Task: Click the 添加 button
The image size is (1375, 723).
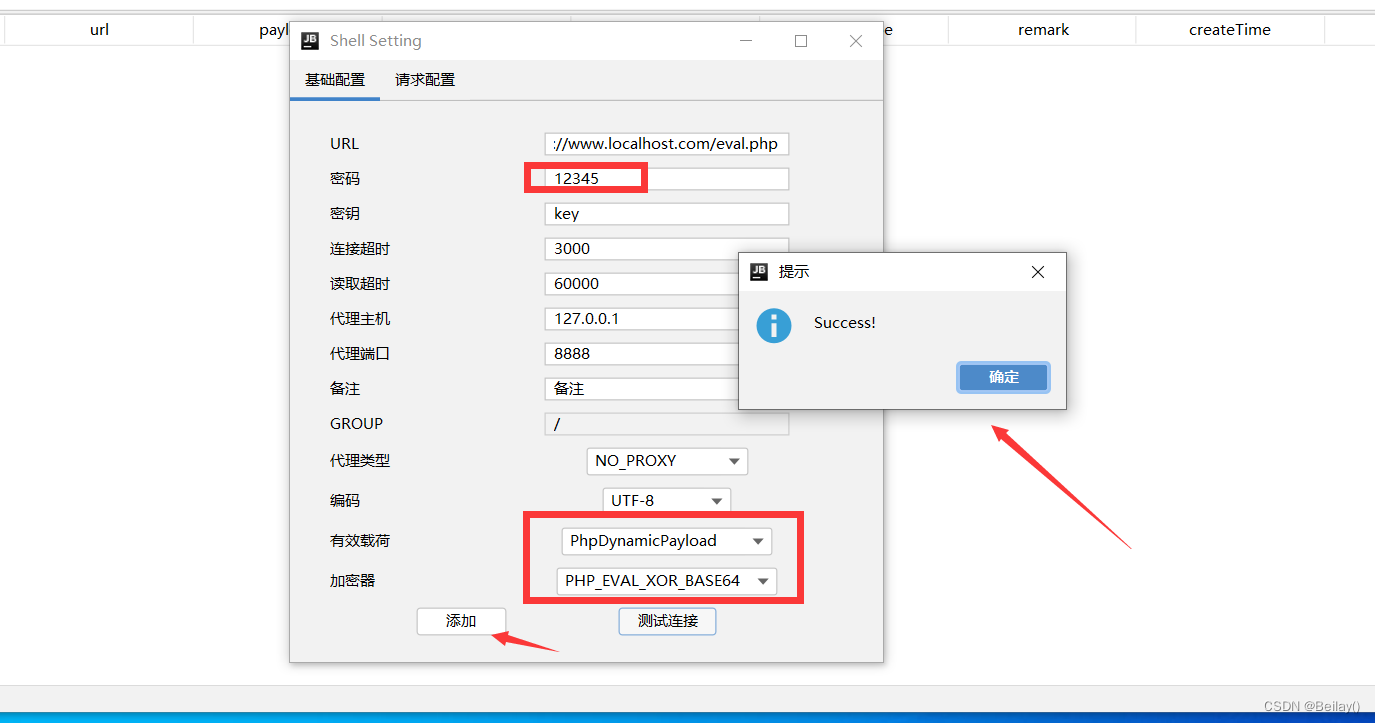Action: pyautogui.click(x=461, y=621)
